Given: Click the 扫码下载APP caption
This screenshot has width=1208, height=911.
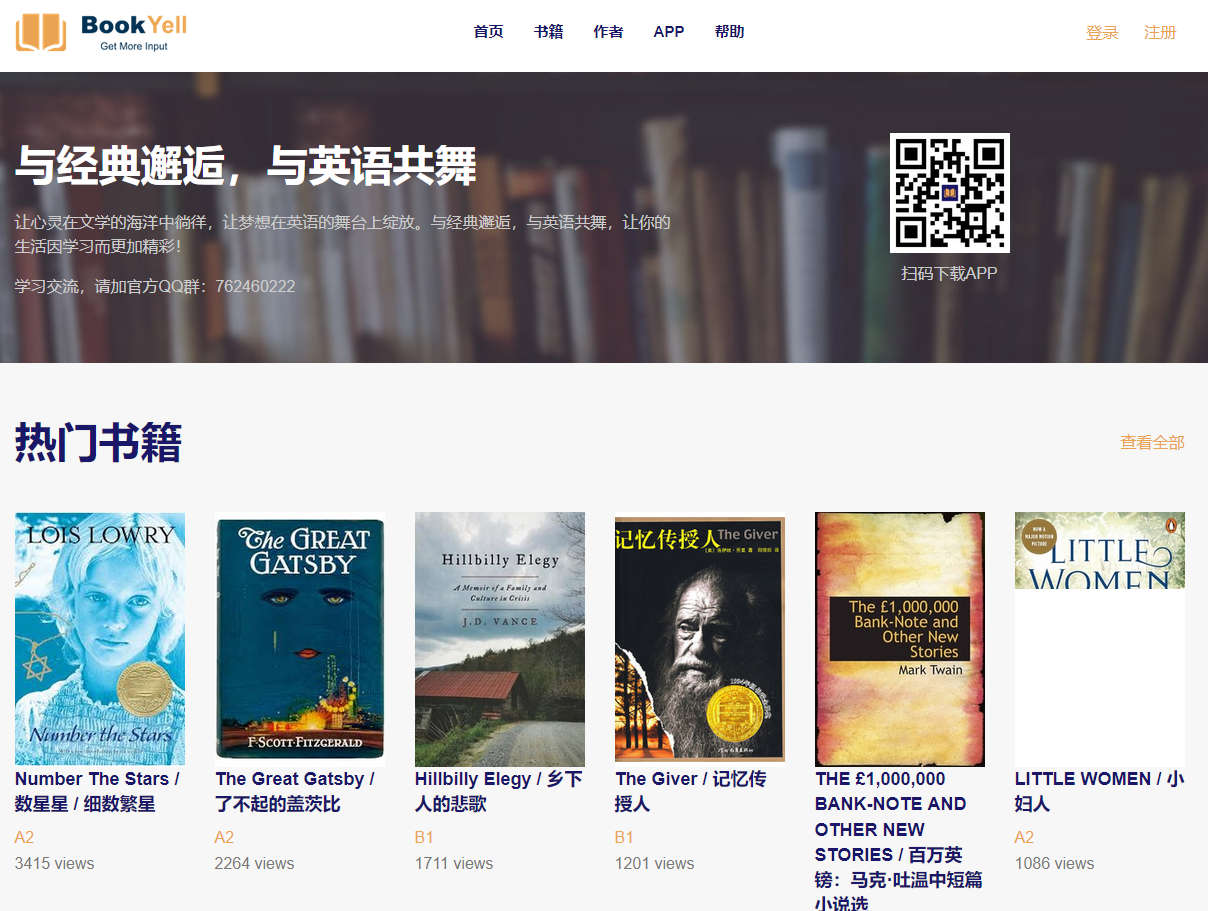Looking at the screenshot, I should 949,273.
